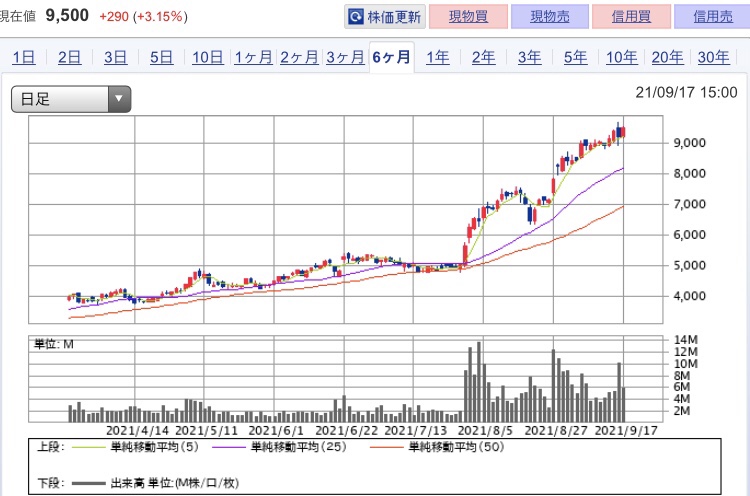
Task: Click the dropdown arrow beside 日足
Action: tap(119, 99)
